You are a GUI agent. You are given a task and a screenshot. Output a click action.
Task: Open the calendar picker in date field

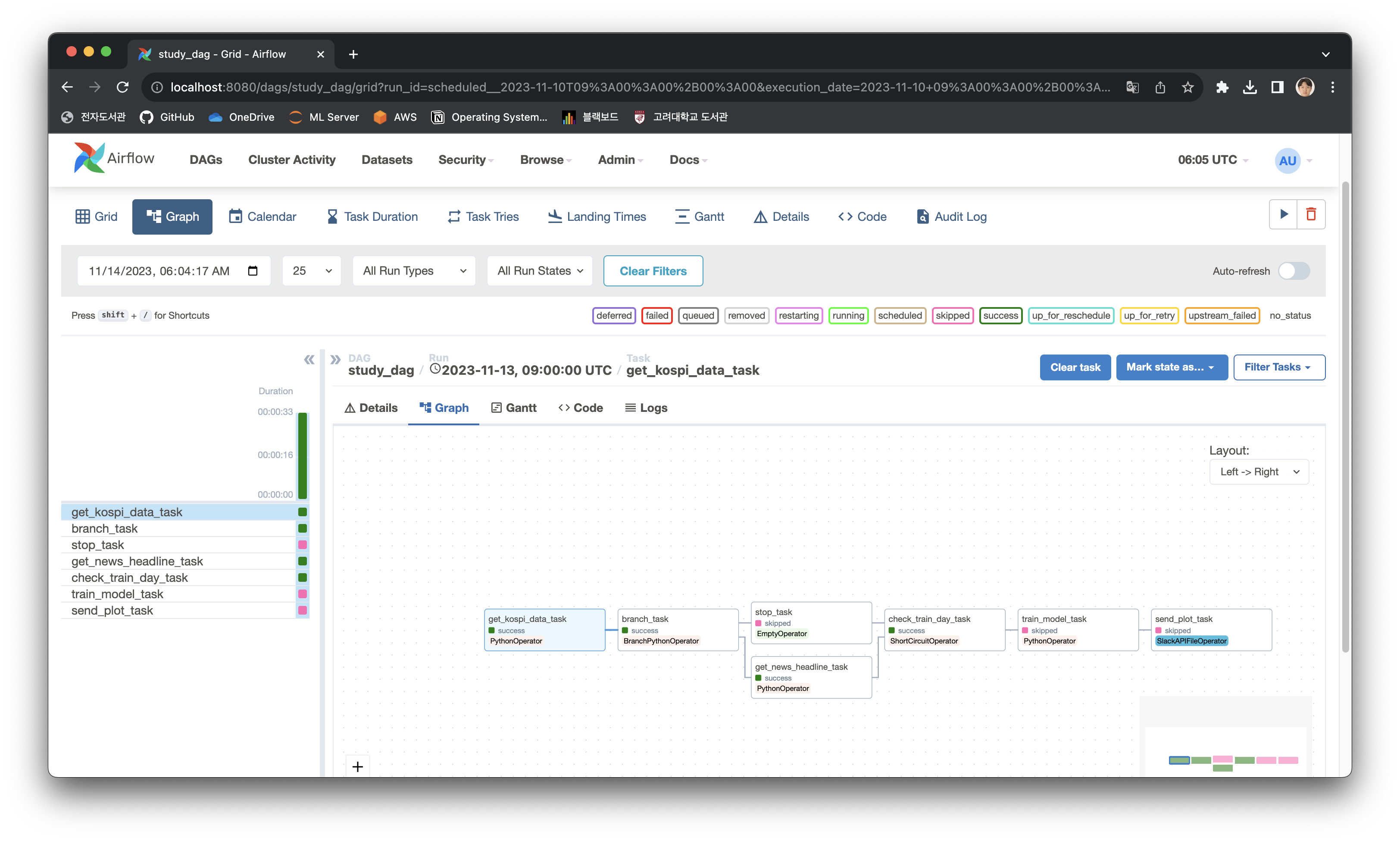pyautogui.click(x=253, y=271)
